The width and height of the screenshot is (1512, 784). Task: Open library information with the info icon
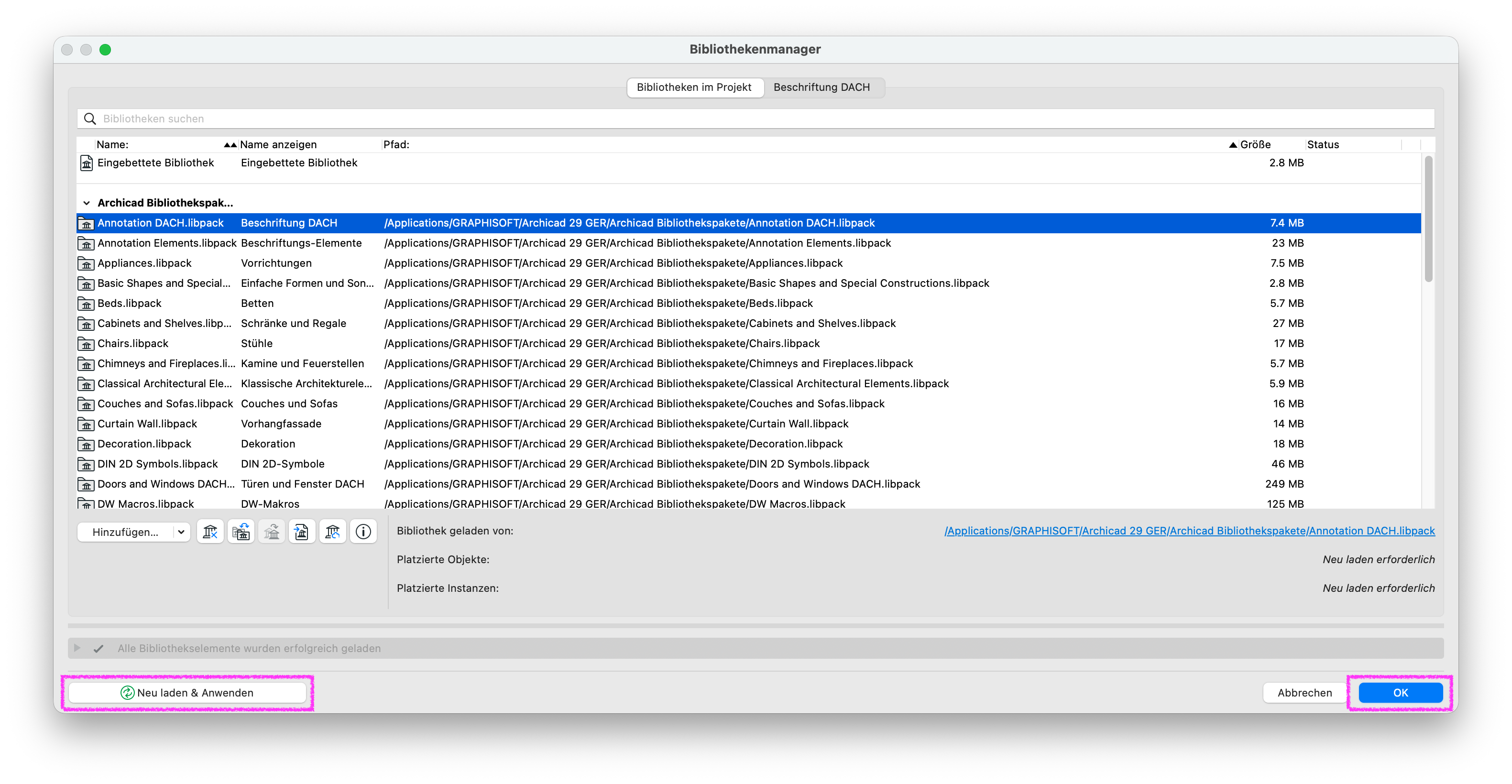[363, 532]
